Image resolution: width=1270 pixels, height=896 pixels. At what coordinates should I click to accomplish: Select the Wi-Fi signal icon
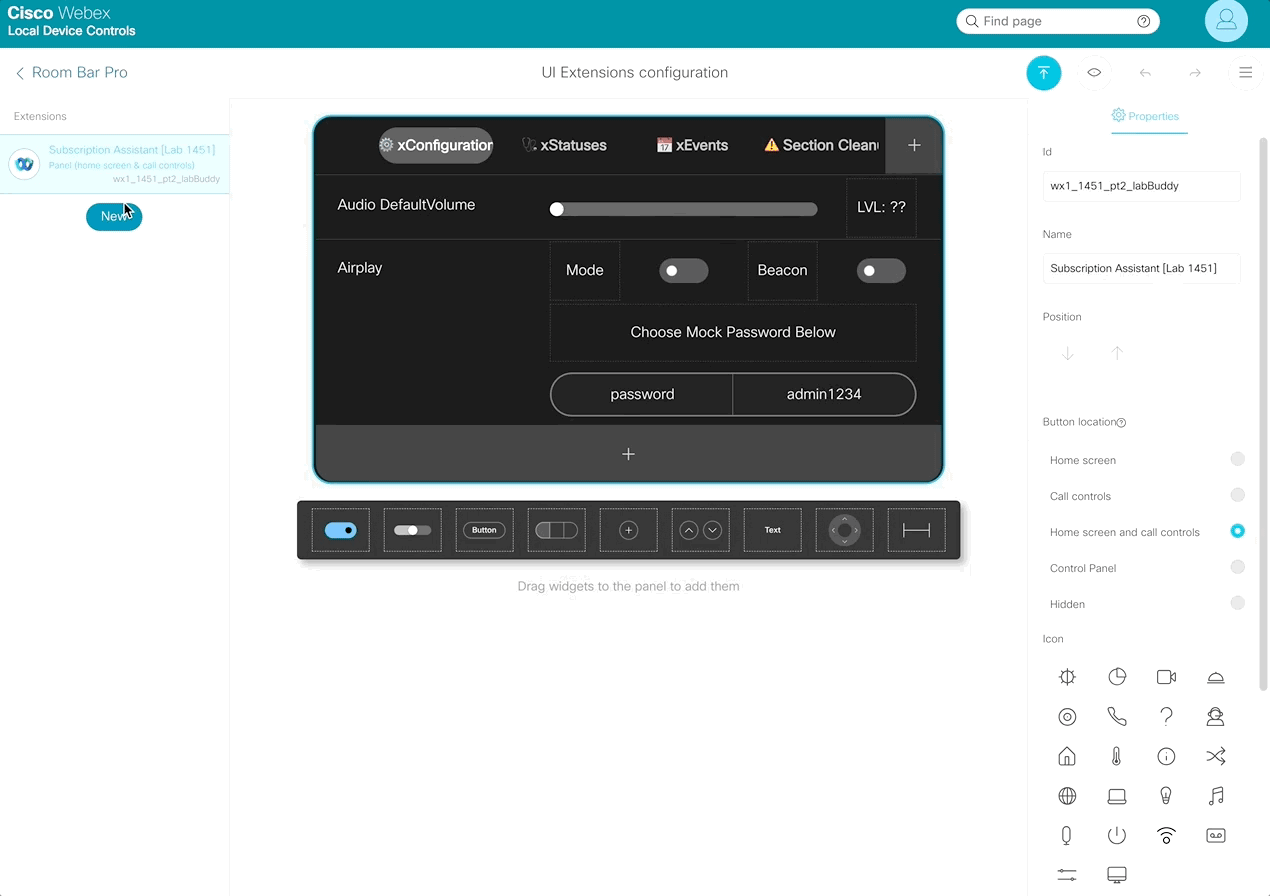click(1166, 836)
